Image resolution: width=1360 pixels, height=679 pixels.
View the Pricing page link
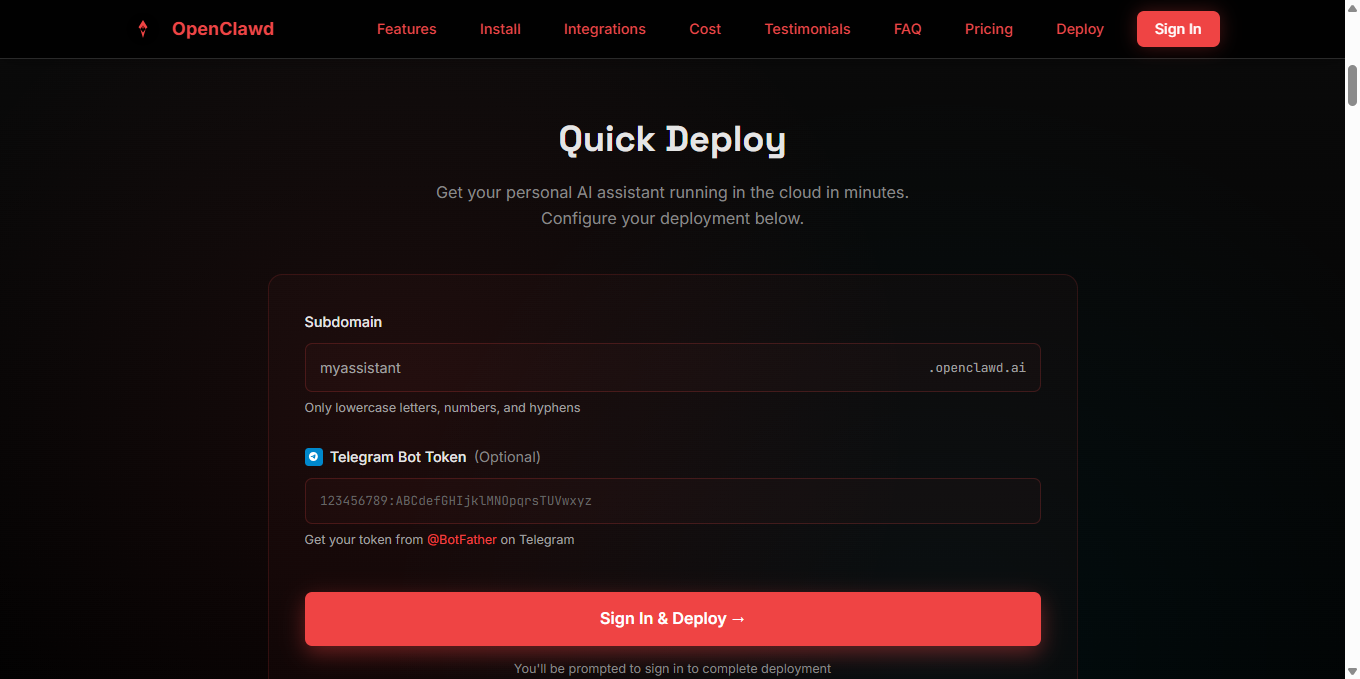coord(988,29)
